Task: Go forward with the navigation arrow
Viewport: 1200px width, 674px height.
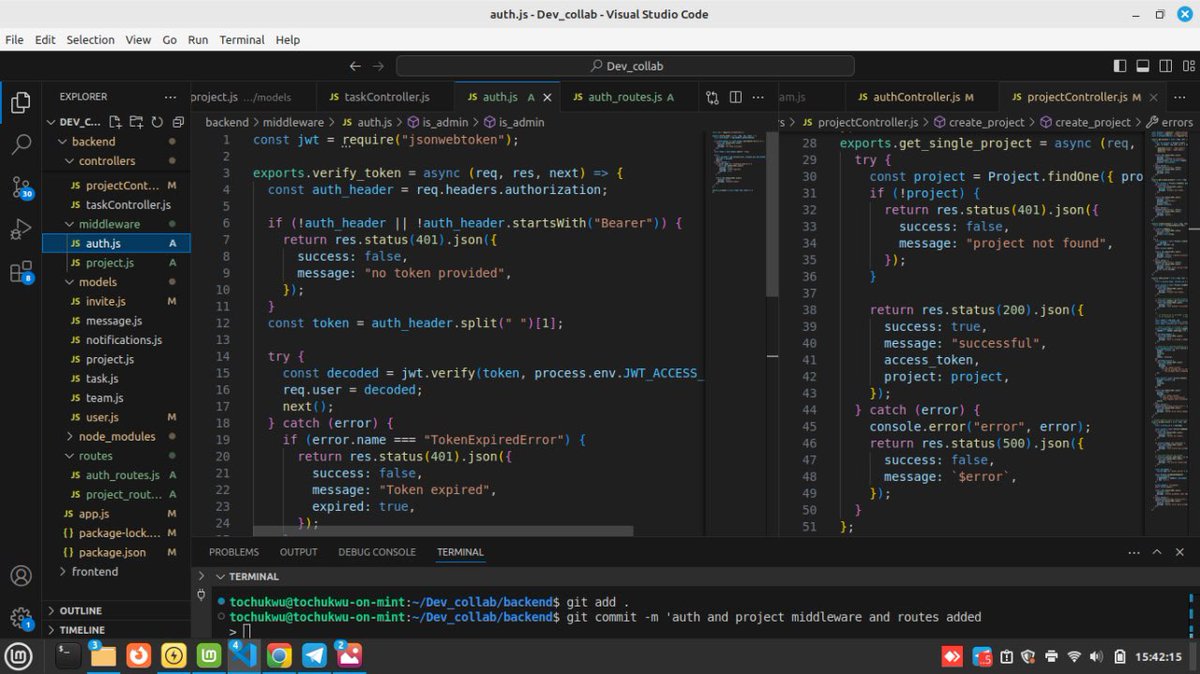Action: [x=378, y=66]
